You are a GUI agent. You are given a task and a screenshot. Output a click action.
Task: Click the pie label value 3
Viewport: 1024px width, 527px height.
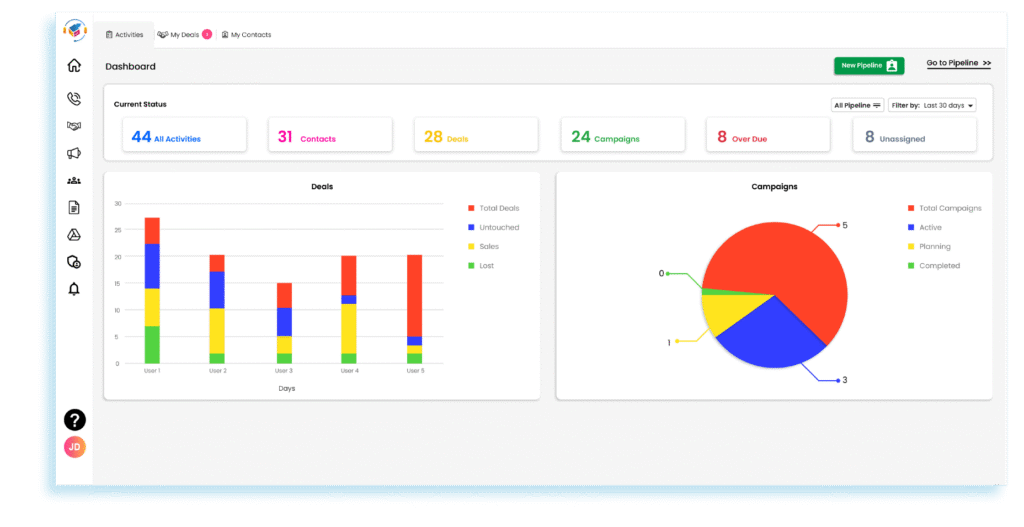(844, 380)
